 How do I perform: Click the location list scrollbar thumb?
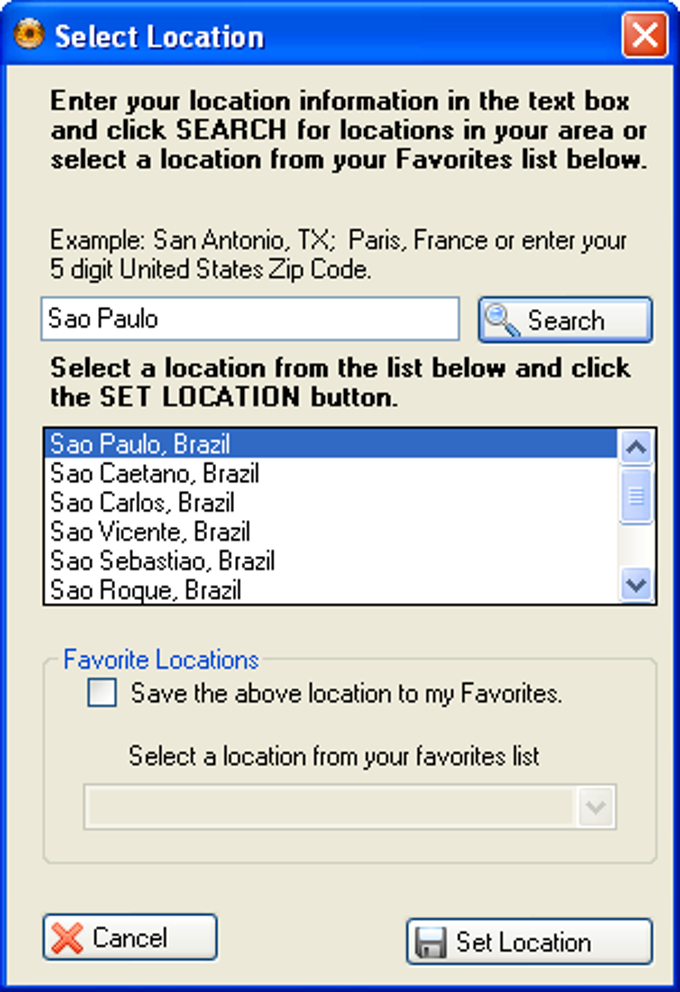[x=636, y=496]
